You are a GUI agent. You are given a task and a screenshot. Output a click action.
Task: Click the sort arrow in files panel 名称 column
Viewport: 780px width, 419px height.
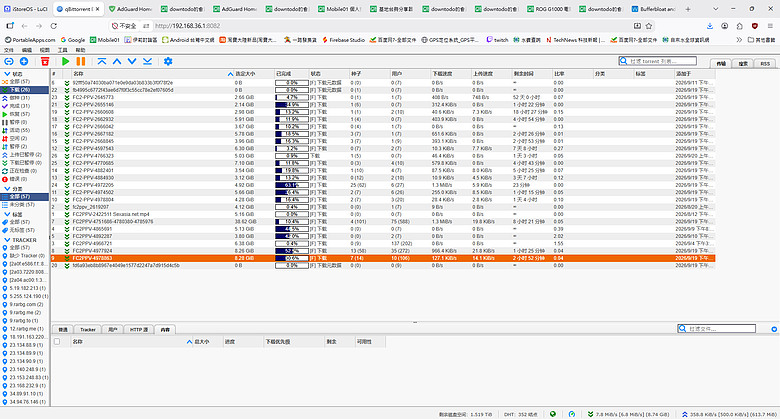click(189, 342)
